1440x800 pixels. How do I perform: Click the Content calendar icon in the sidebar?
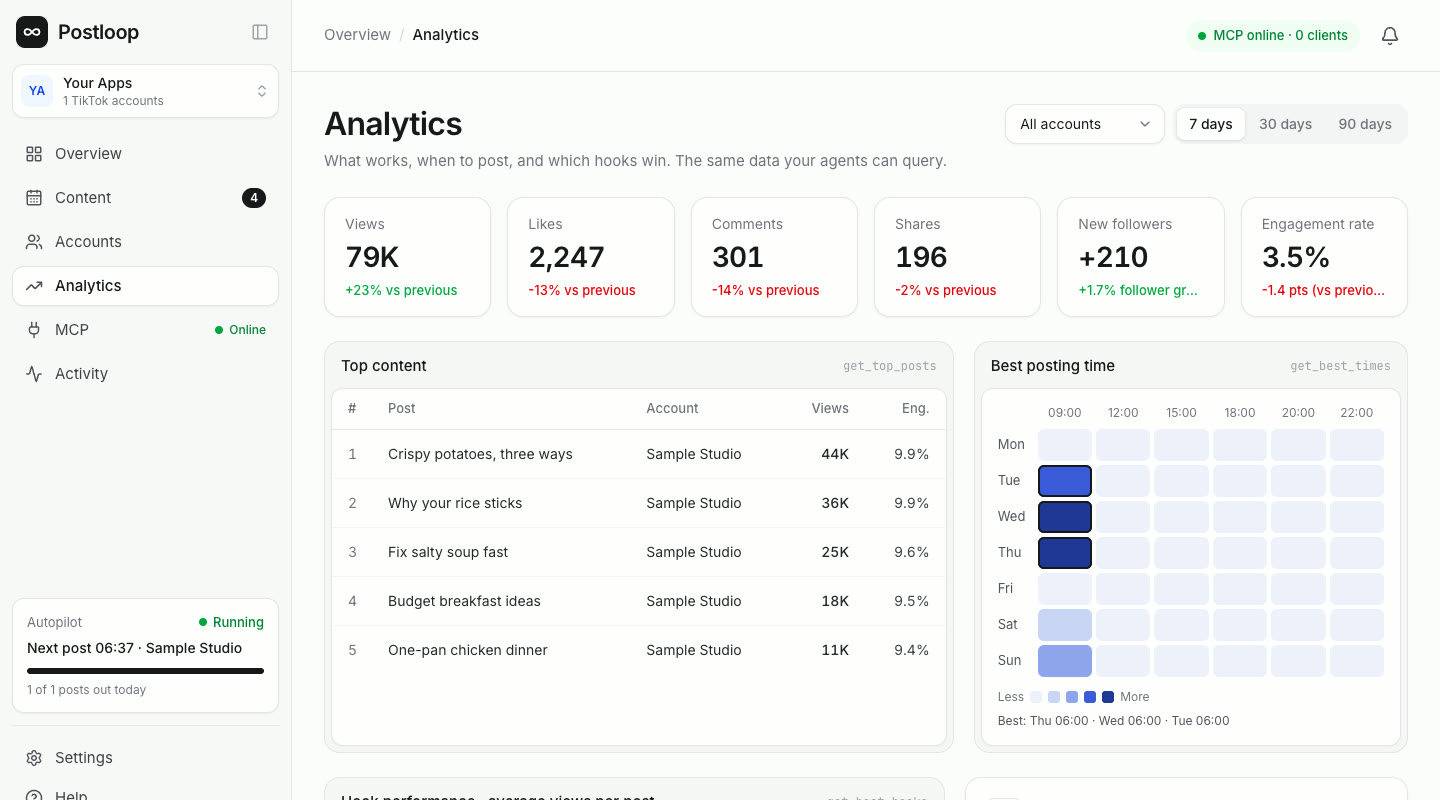[x=34, y=197]
